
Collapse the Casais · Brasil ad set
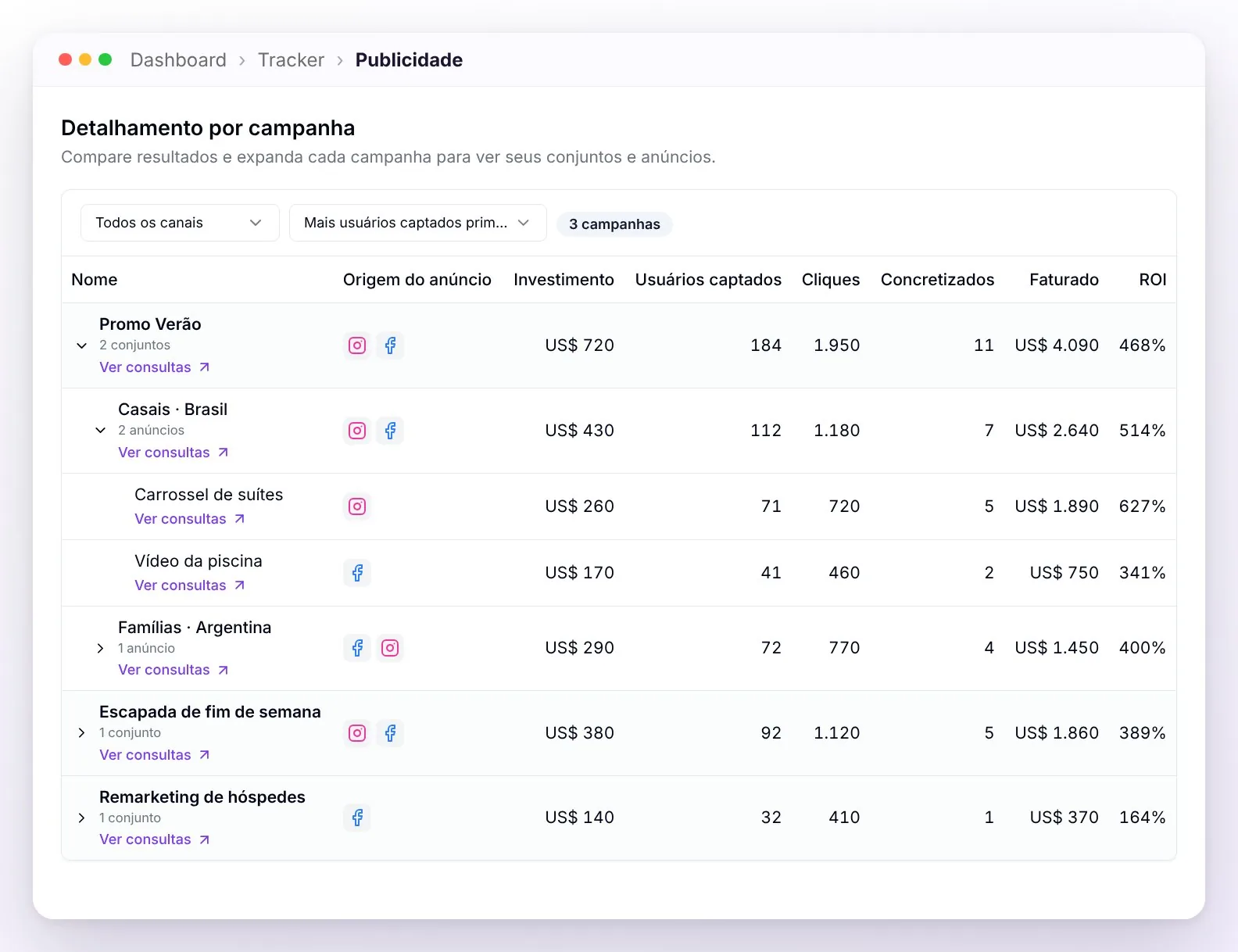[x=100, y=431]
